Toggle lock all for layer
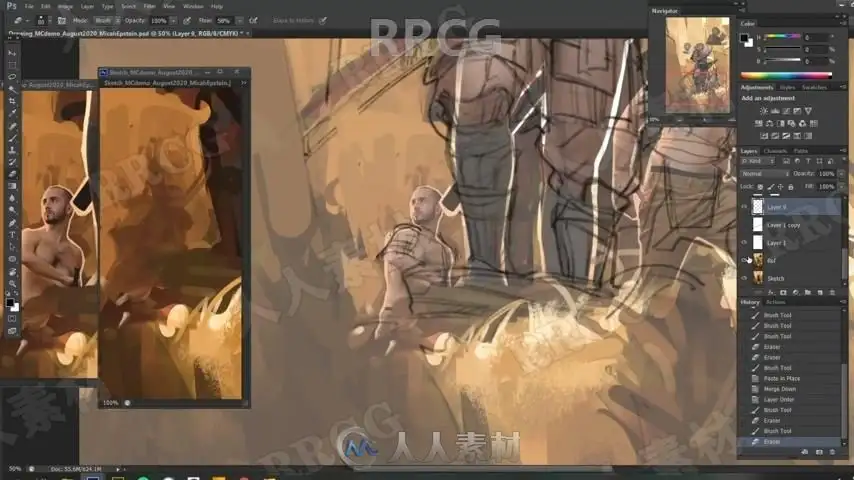The image size is (854, 480). (791, 187)
